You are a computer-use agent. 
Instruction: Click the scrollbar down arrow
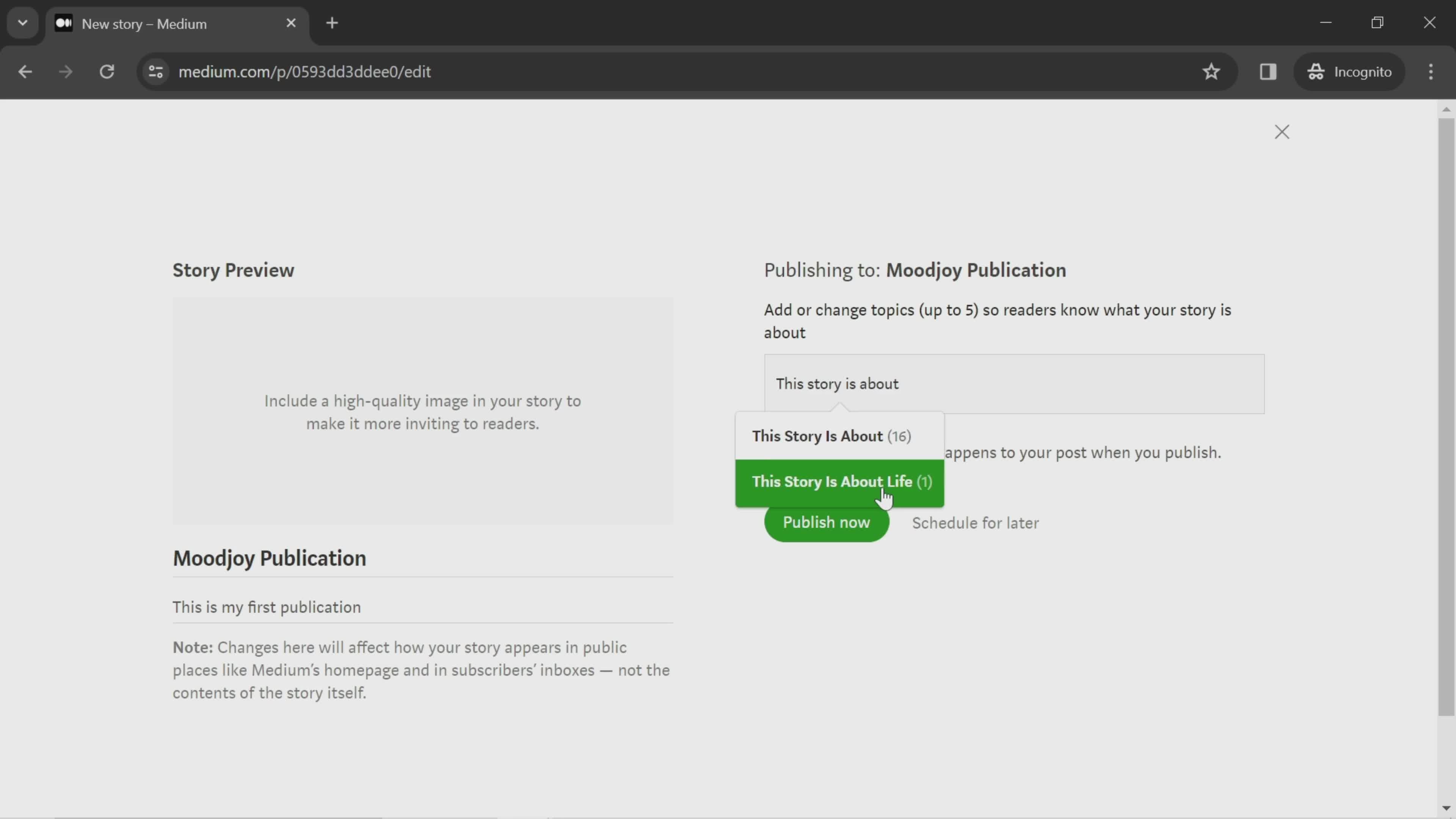coord(1446,808)
